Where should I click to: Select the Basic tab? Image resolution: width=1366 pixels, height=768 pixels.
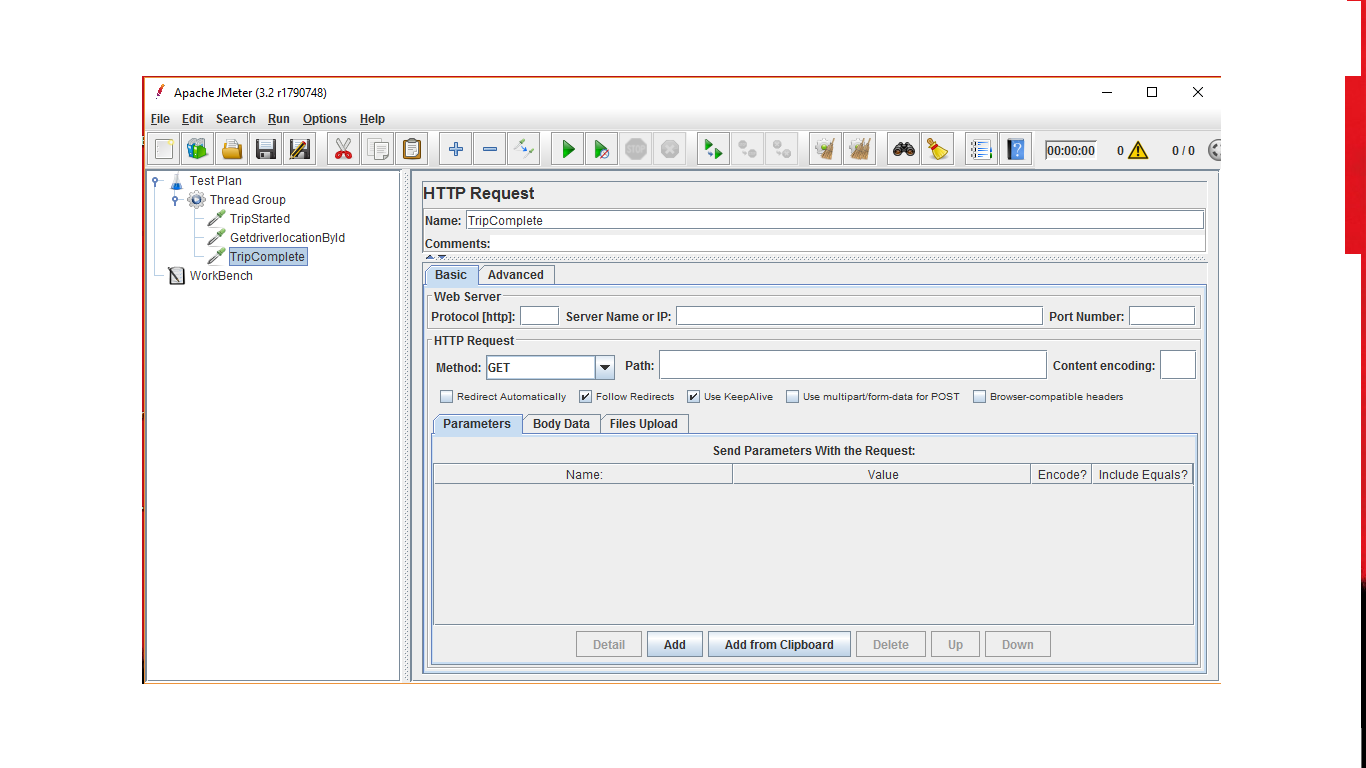[x=451, y=275]
